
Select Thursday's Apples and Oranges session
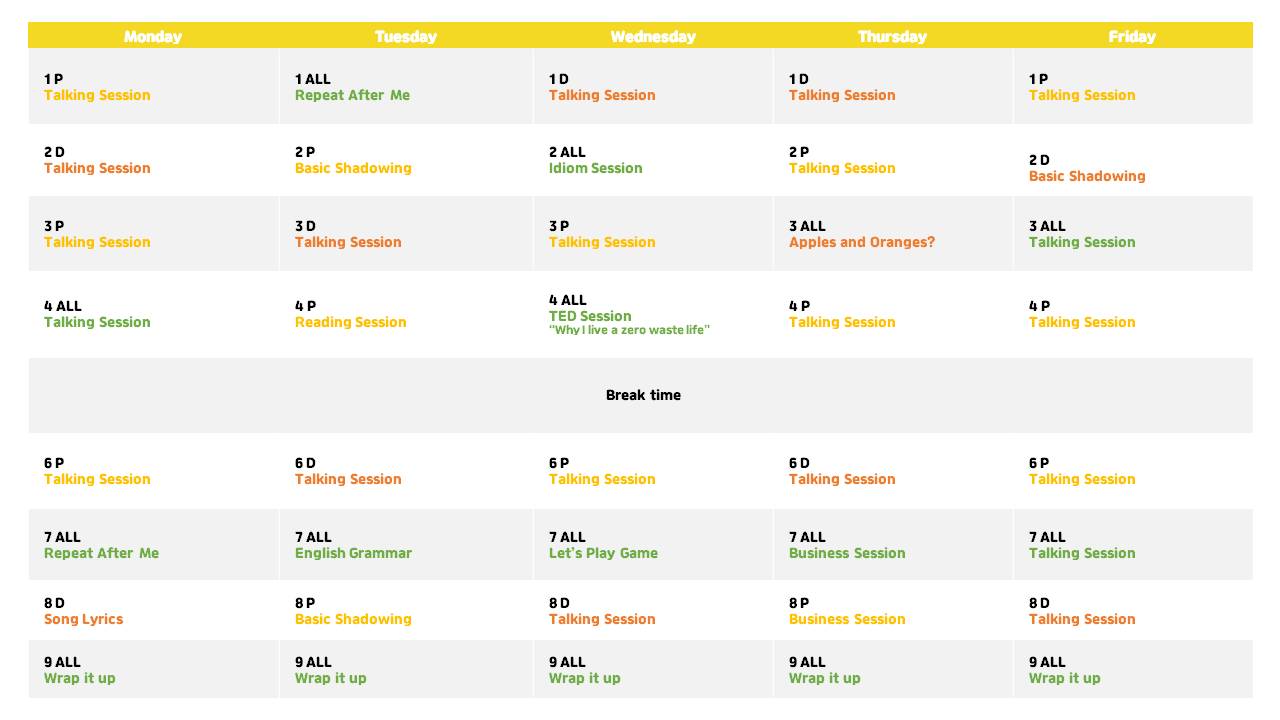coord(861,243)
